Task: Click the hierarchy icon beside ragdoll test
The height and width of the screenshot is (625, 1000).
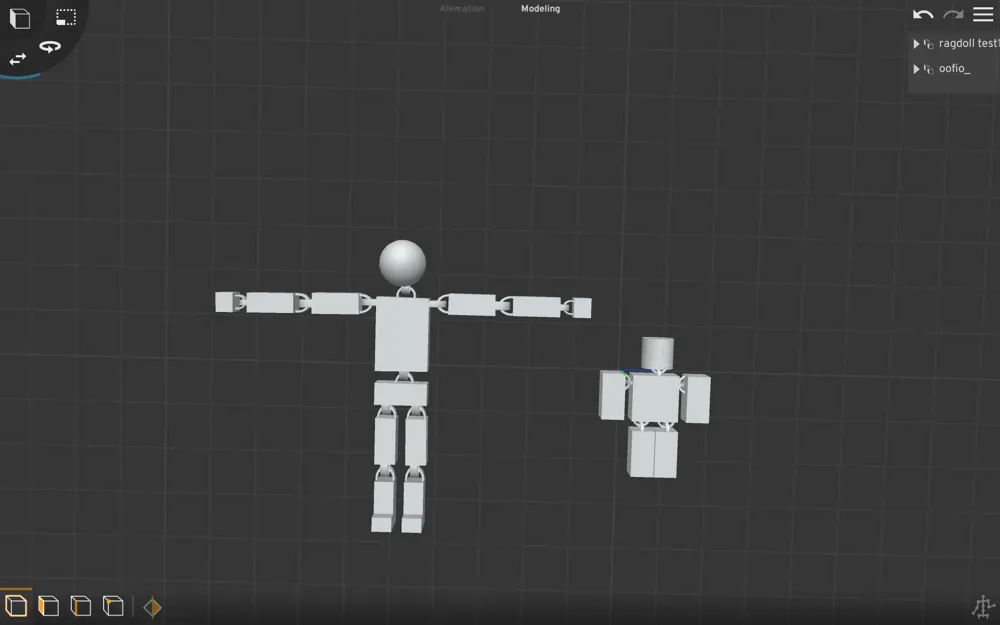Action: (x=929, y=43)
